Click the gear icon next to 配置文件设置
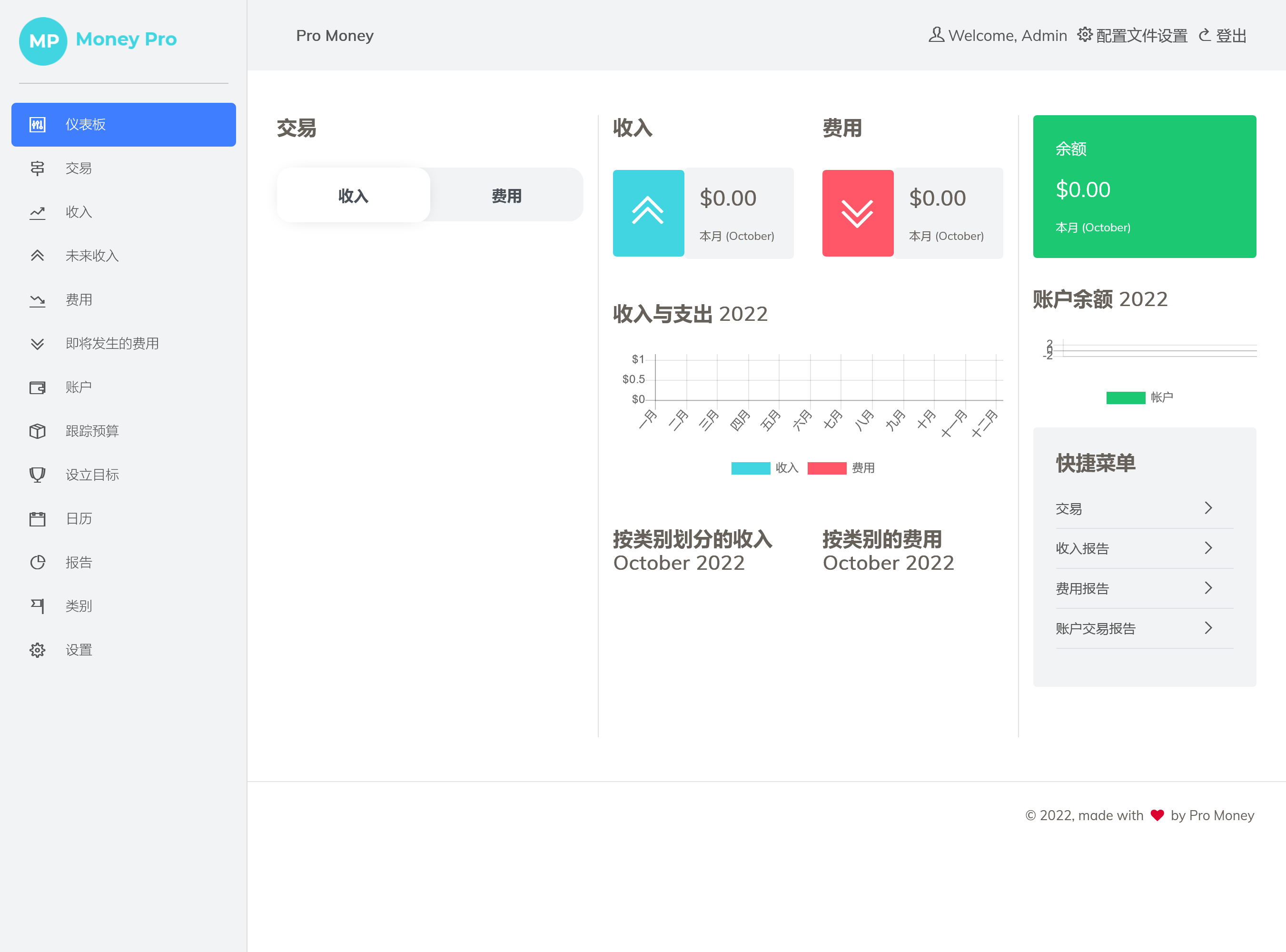Viewport: 1286px width, 952px height. pyautogui.click(x=1084, y=35)
